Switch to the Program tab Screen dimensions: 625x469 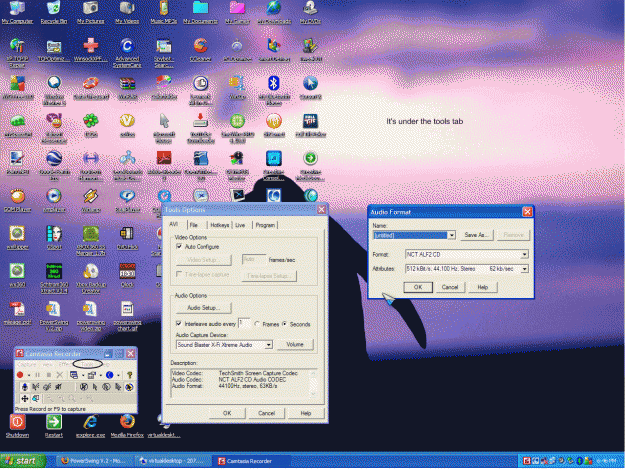[265, 225]
